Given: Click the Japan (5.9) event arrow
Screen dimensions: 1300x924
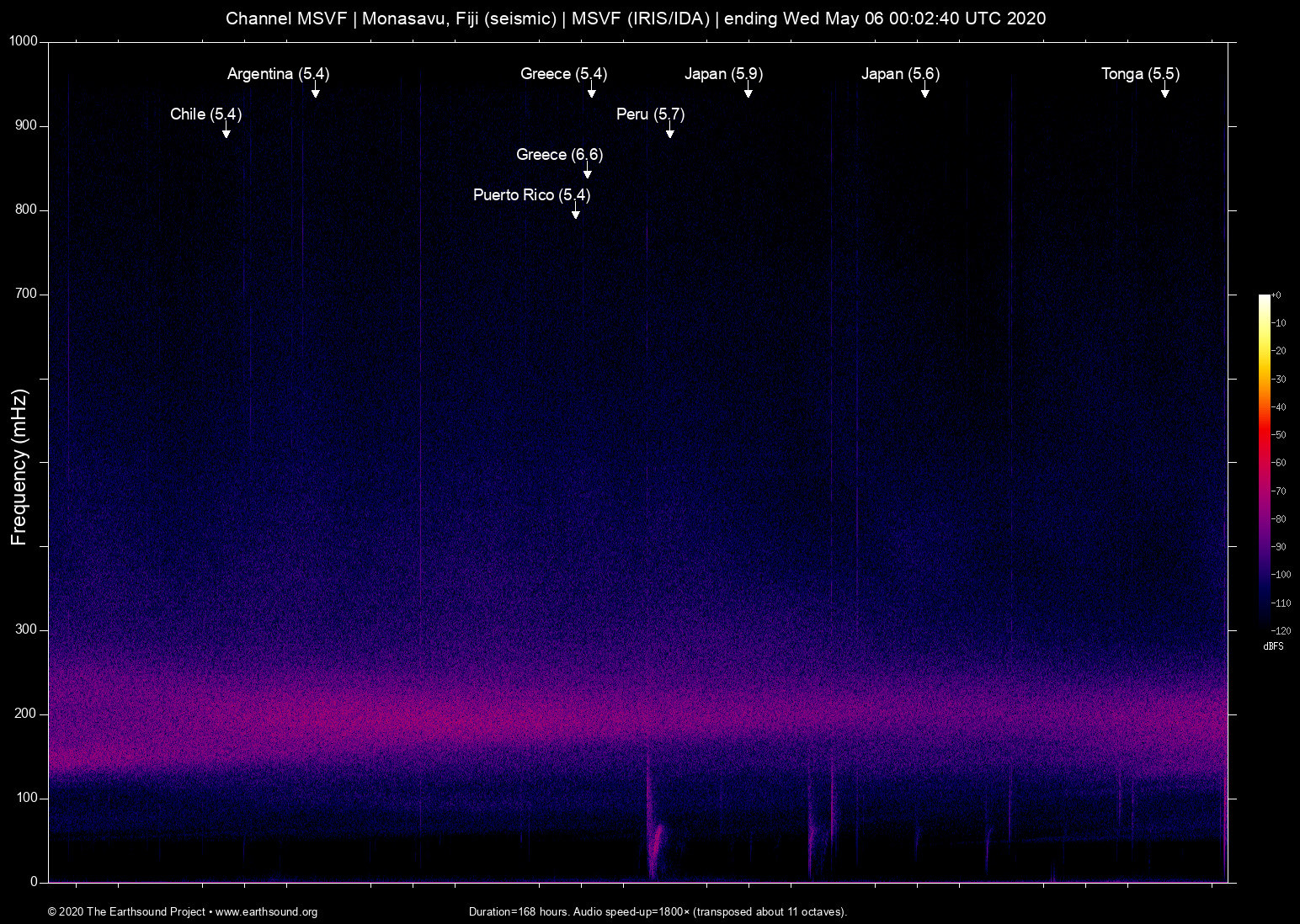Looking at the screenshot, I should tap(748, 91).
